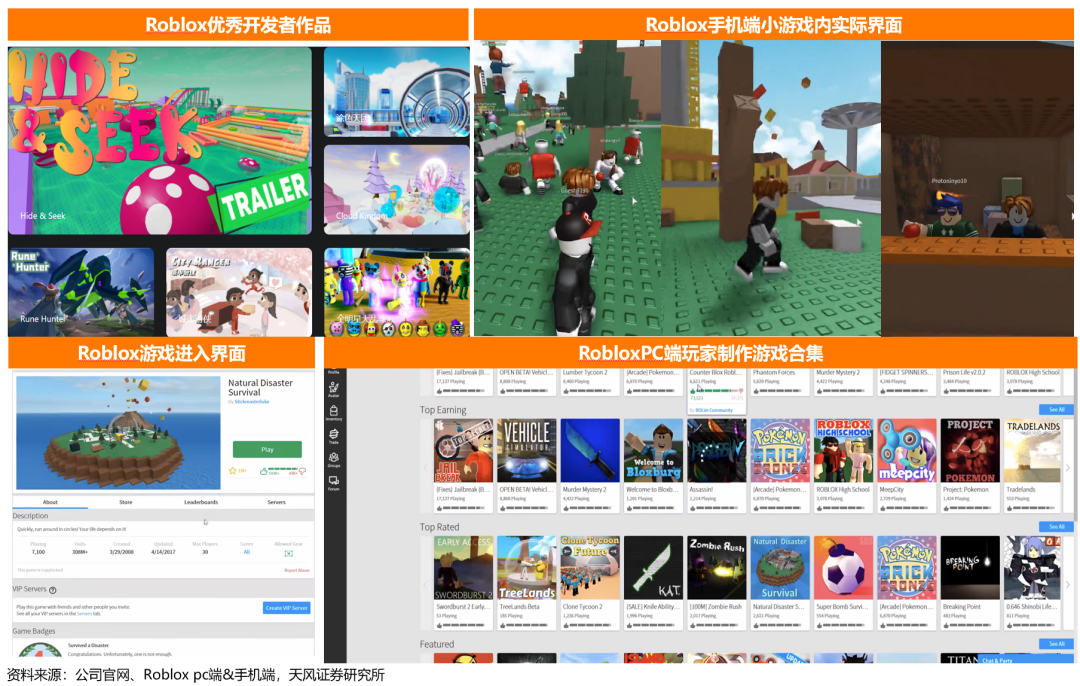The image size is (1080, 686).
Task: Open the Stickmasterluke creator link
Action: [251, 402]
